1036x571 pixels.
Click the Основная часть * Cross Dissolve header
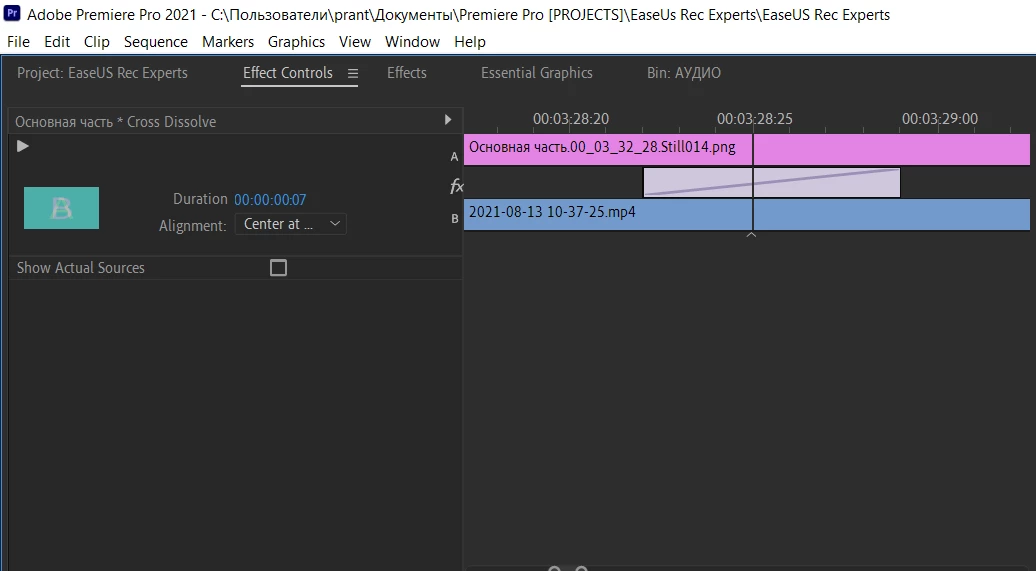[x=116, y=122]
